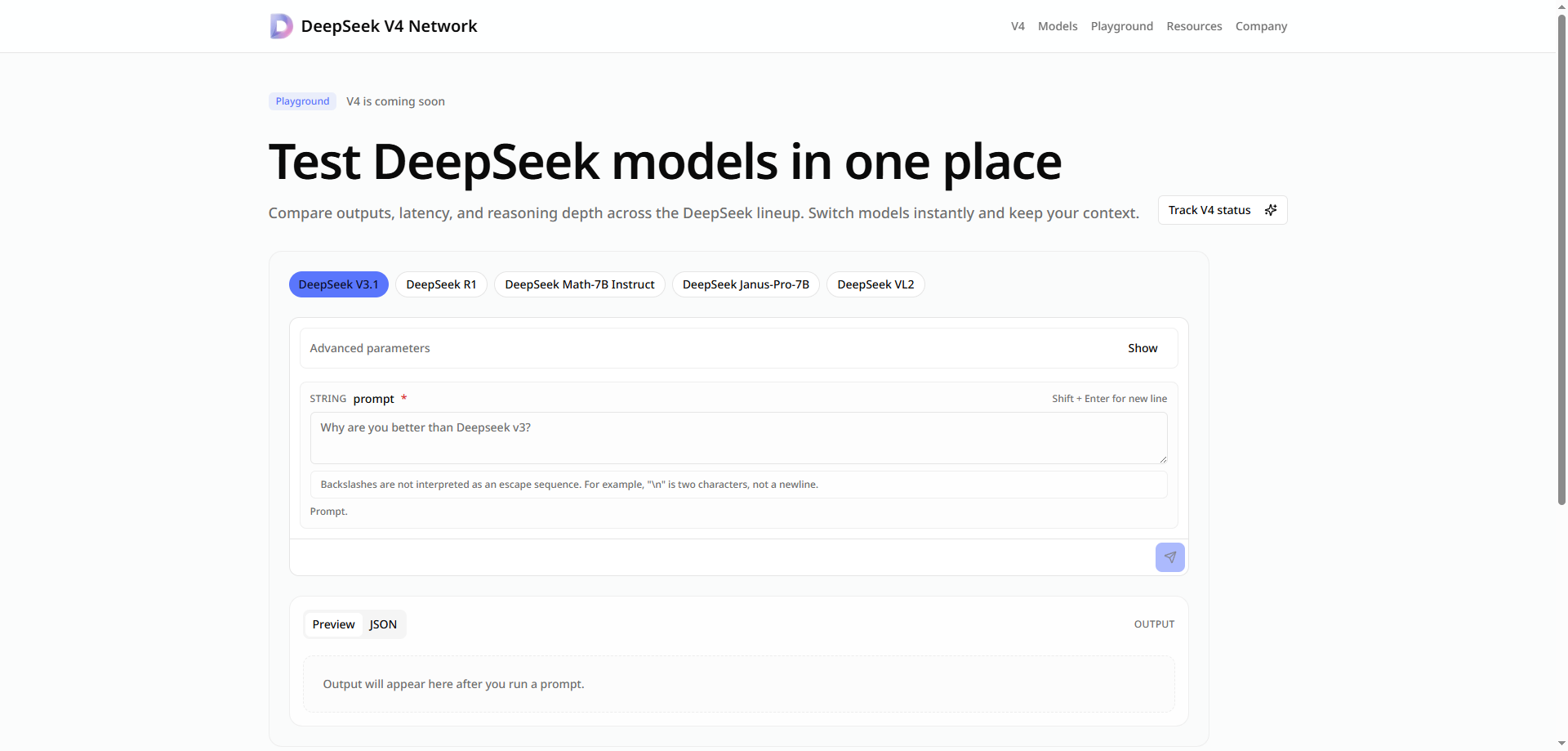Select the DeepSeek R1 model chip
Viewport: 1568px width, 751px height.
click(441, 284)
